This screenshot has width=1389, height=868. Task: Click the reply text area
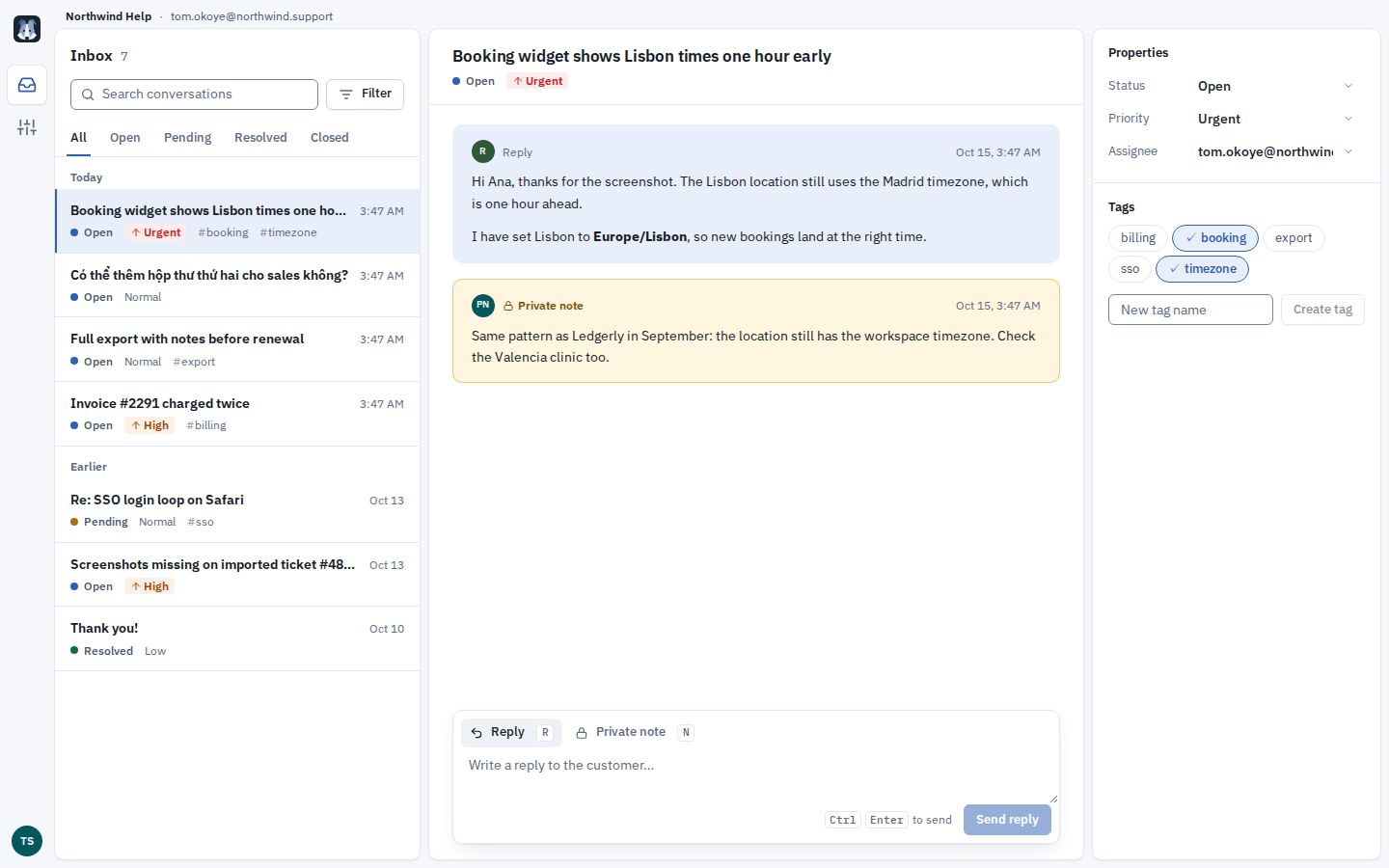pyautogui.click(x=756, y=776)
